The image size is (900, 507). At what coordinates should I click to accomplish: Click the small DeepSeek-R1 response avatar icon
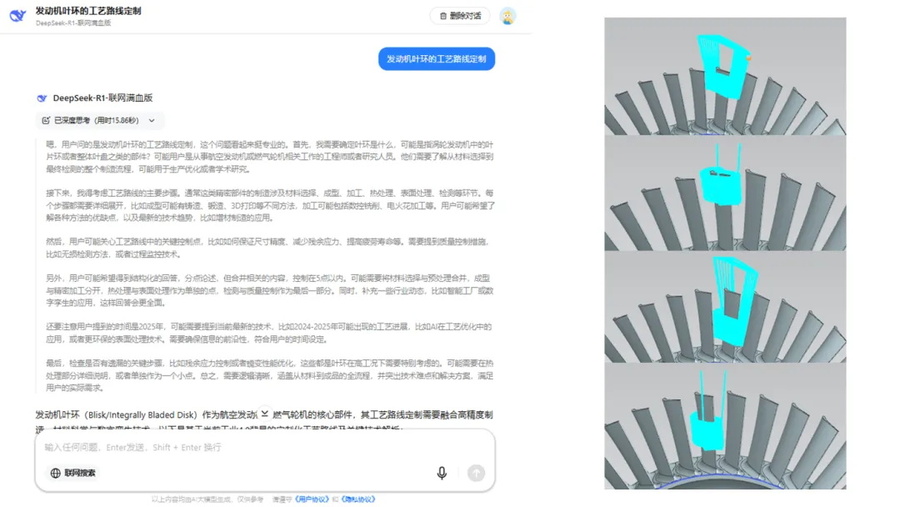42,98
